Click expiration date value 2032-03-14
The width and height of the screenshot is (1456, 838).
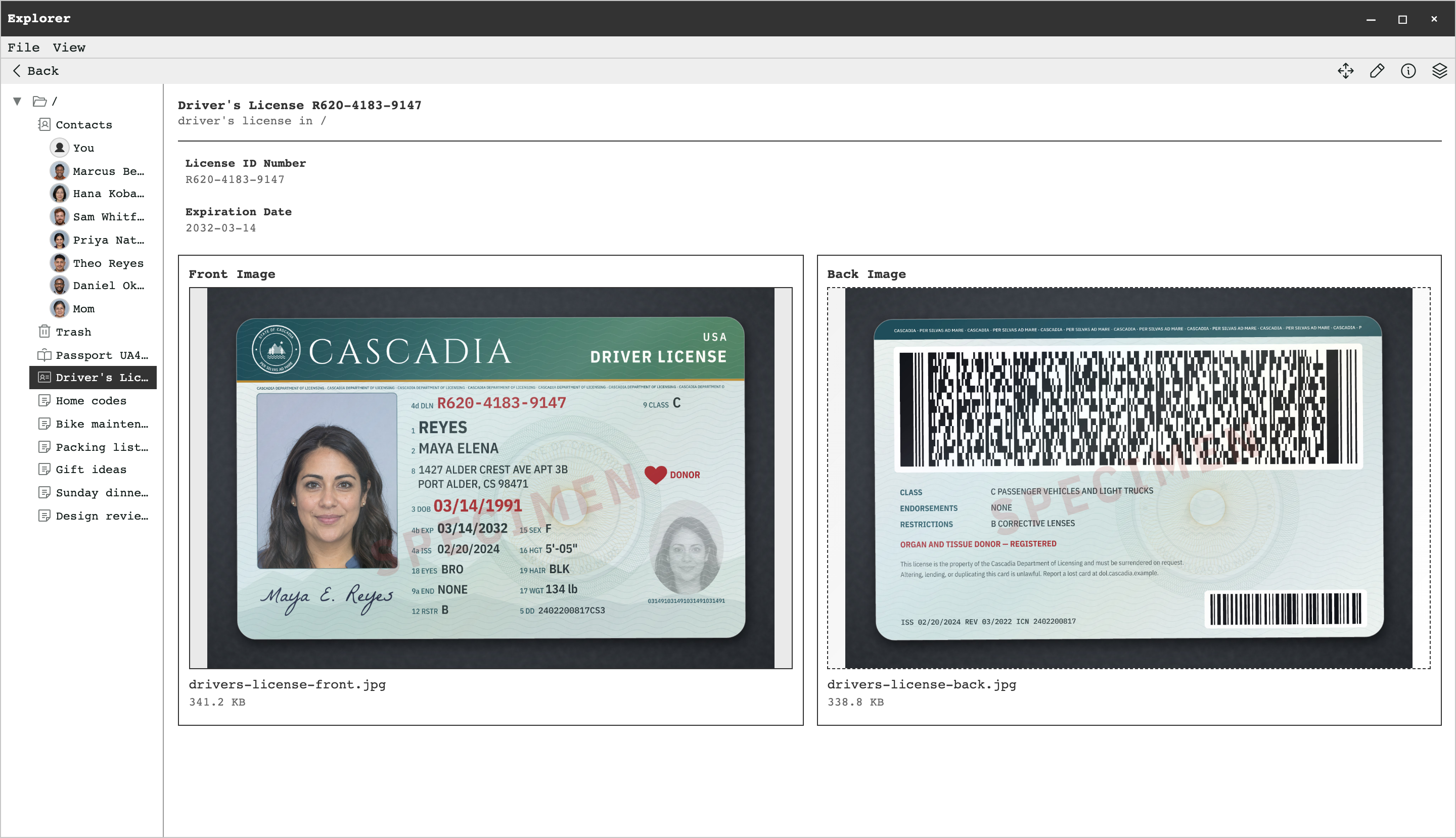tap(220, 228)
